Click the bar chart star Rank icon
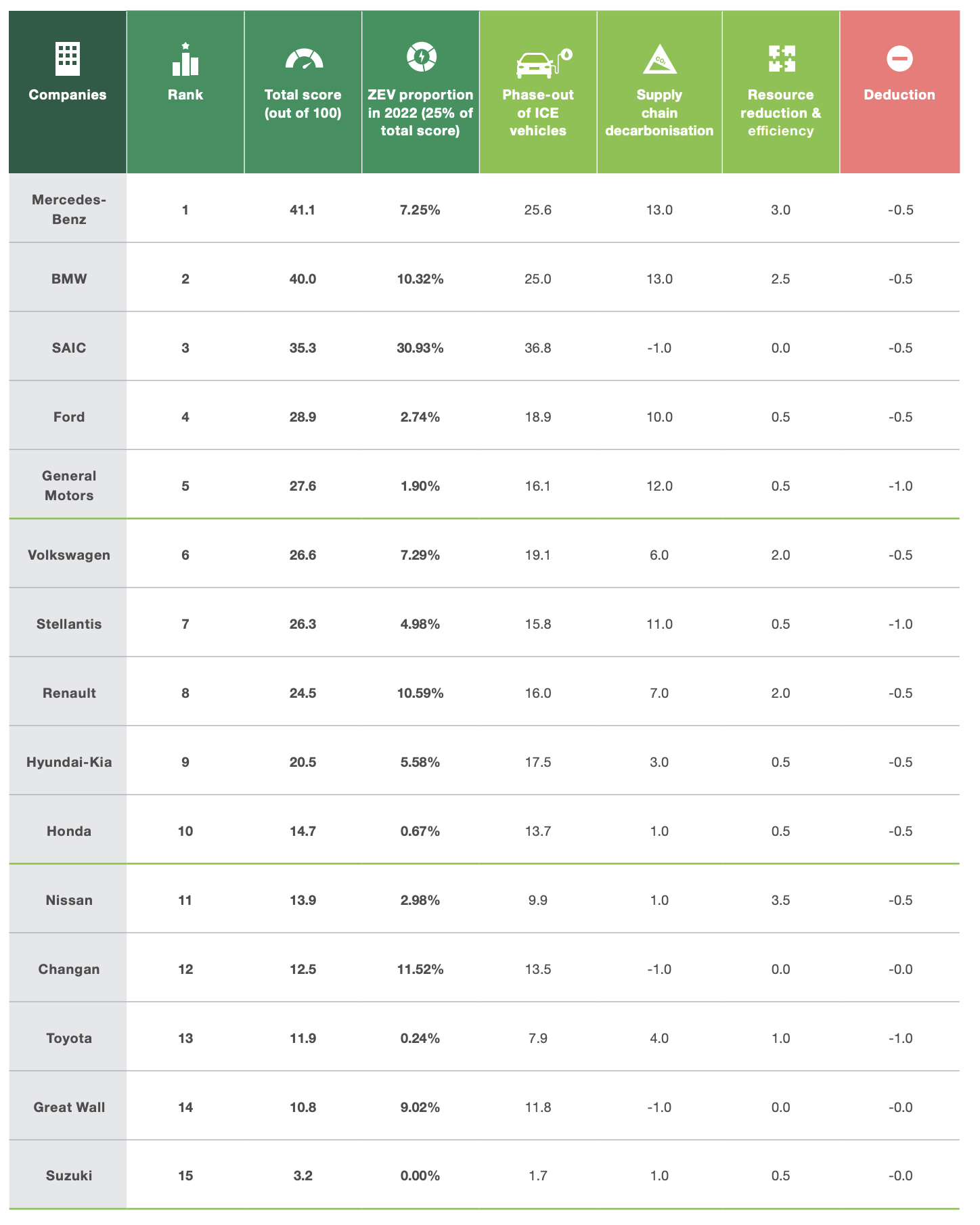 click(x=185, y=60)
